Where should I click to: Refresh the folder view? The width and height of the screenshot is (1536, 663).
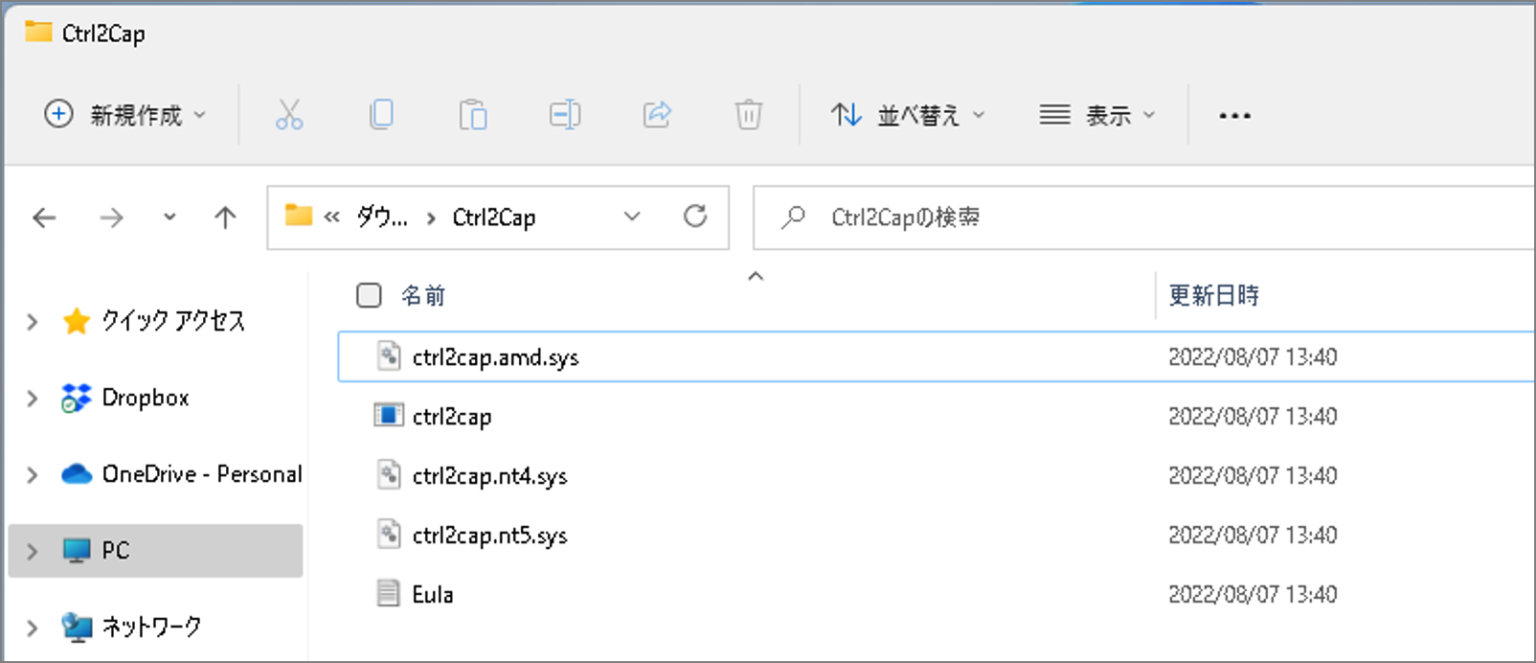click(x=695, y=216)
